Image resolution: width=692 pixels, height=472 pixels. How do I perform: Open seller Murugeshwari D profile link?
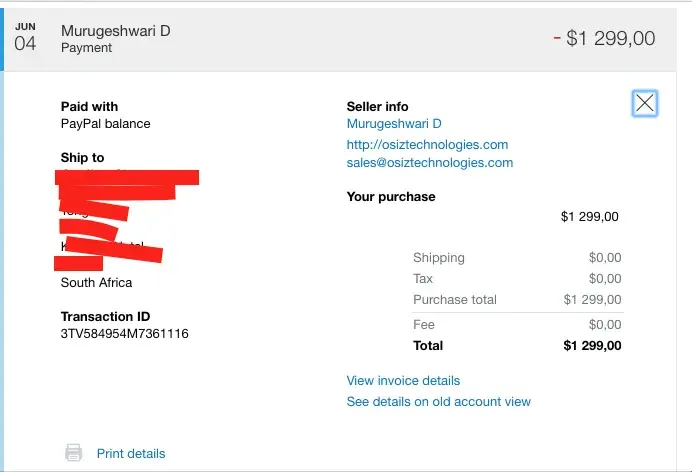click(394, 124)
